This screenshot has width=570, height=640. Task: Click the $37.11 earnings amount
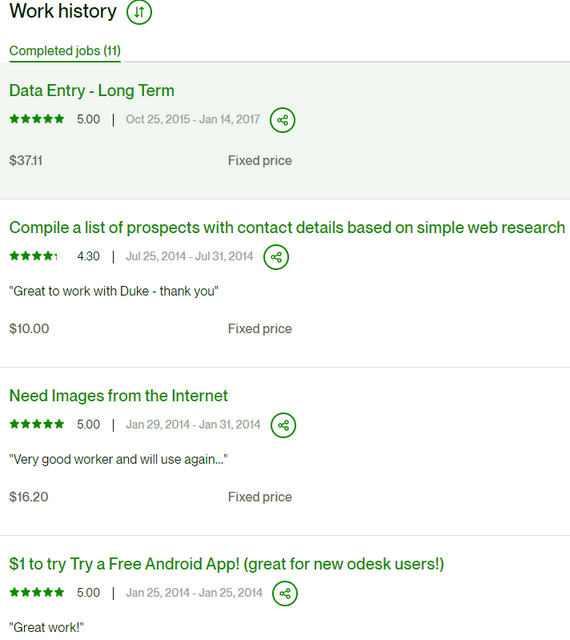tap(26, 160)
